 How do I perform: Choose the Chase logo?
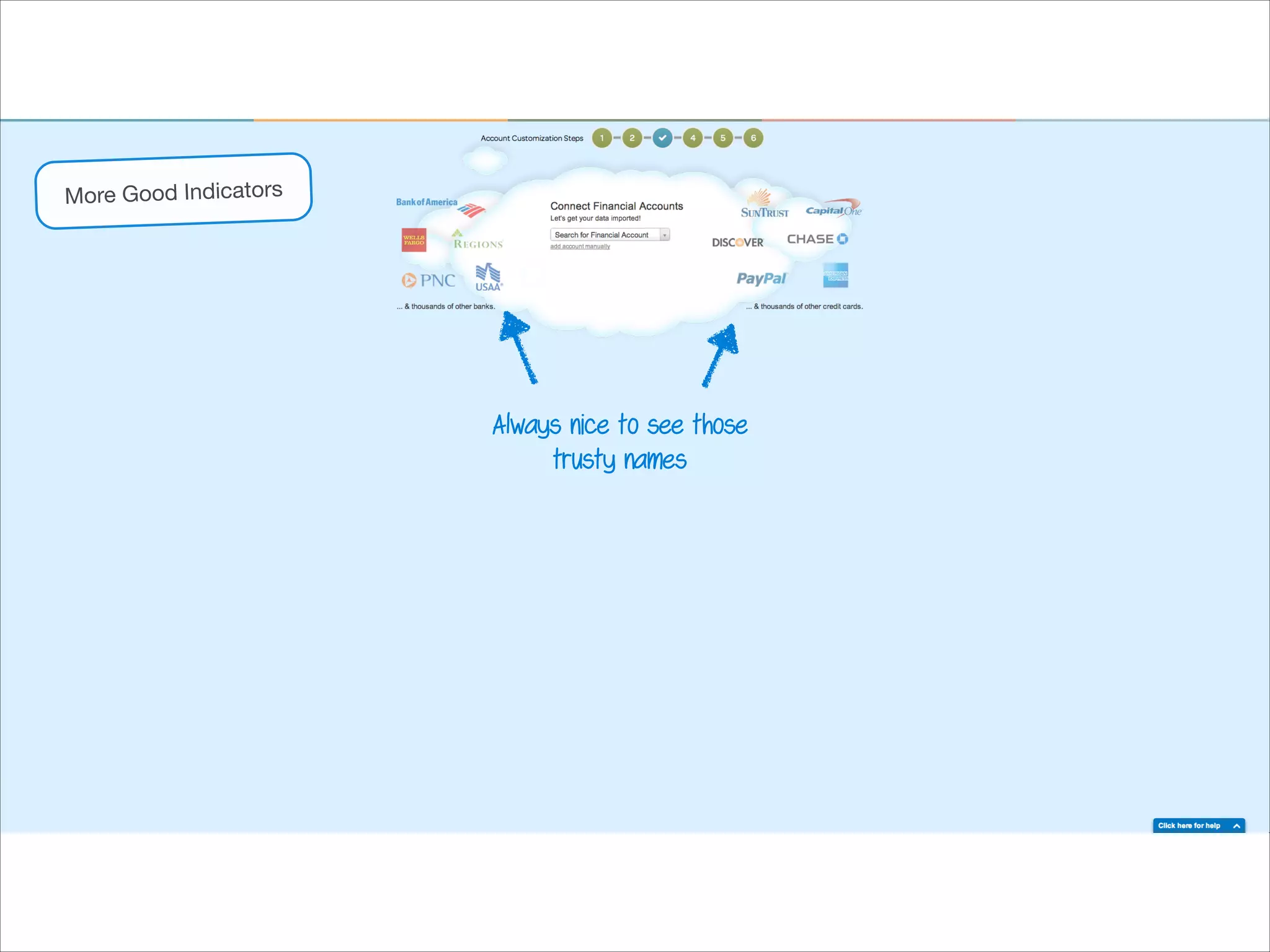coord(817,239)
